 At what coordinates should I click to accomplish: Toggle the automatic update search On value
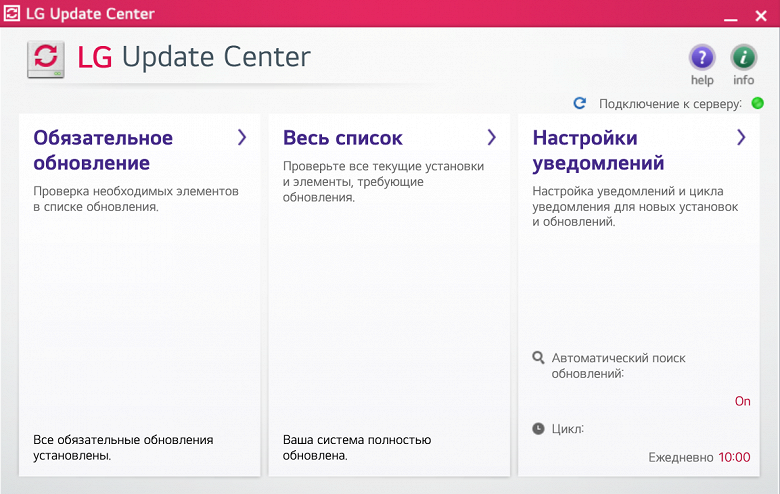[x=743, y=401]
